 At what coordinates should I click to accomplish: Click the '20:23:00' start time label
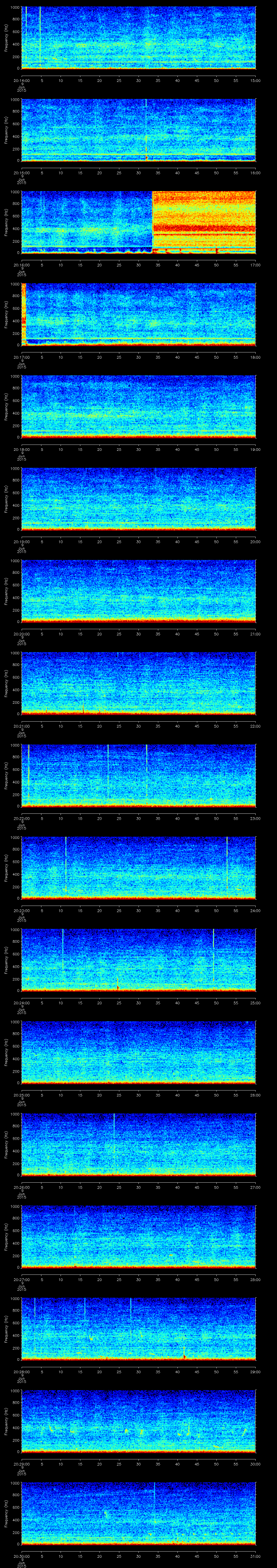pos(21,910)
